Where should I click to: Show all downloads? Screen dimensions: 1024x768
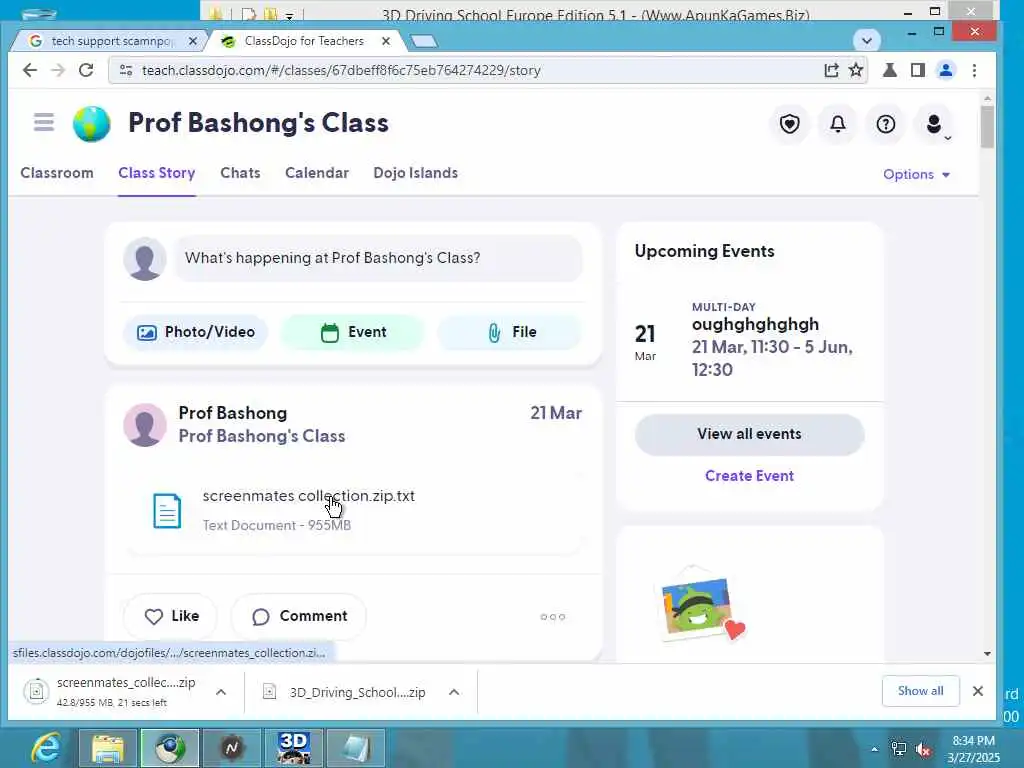920,691
